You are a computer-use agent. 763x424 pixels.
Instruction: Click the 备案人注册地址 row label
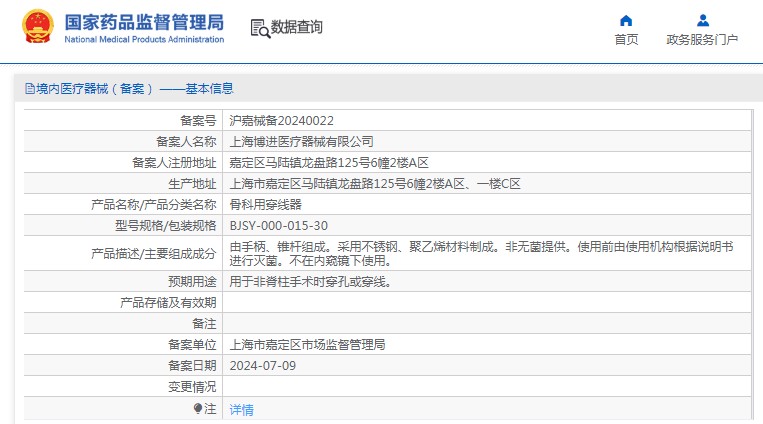[x=174, y=163]
